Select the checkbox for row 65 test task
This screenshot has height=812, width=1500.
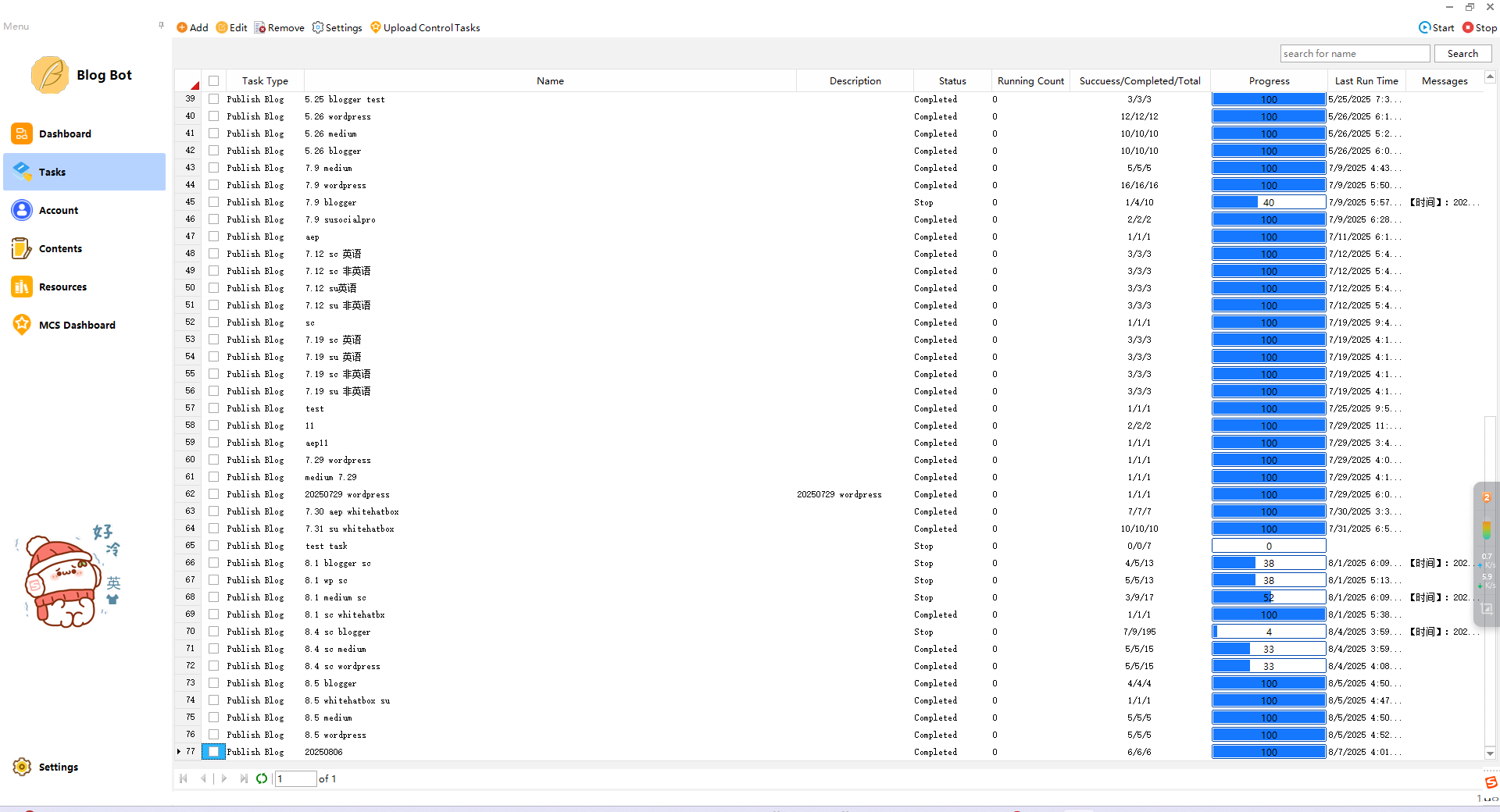click(213, 546)
